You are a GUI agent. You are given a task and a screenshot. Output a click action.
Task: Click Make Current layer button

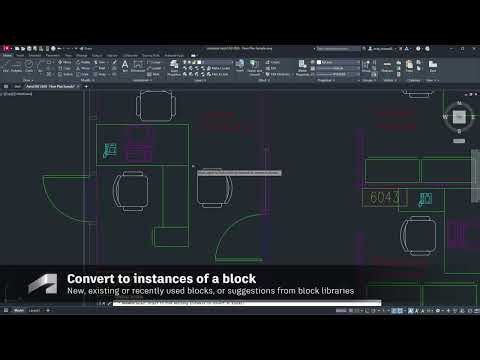pos(219,68)
